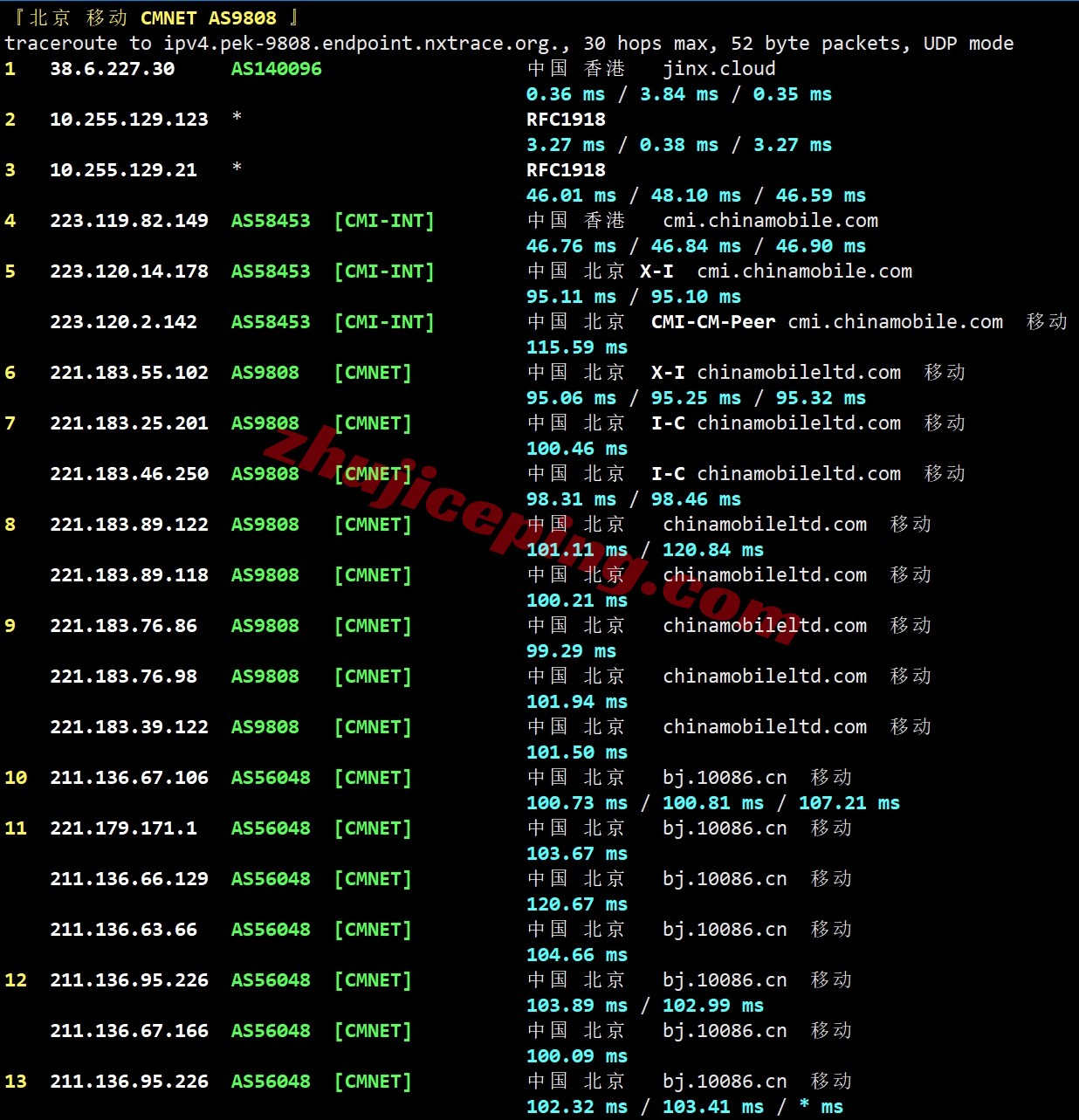1079x1120 pixels.
Task: Select the 98.46 ms latency value
Action: 696,499
